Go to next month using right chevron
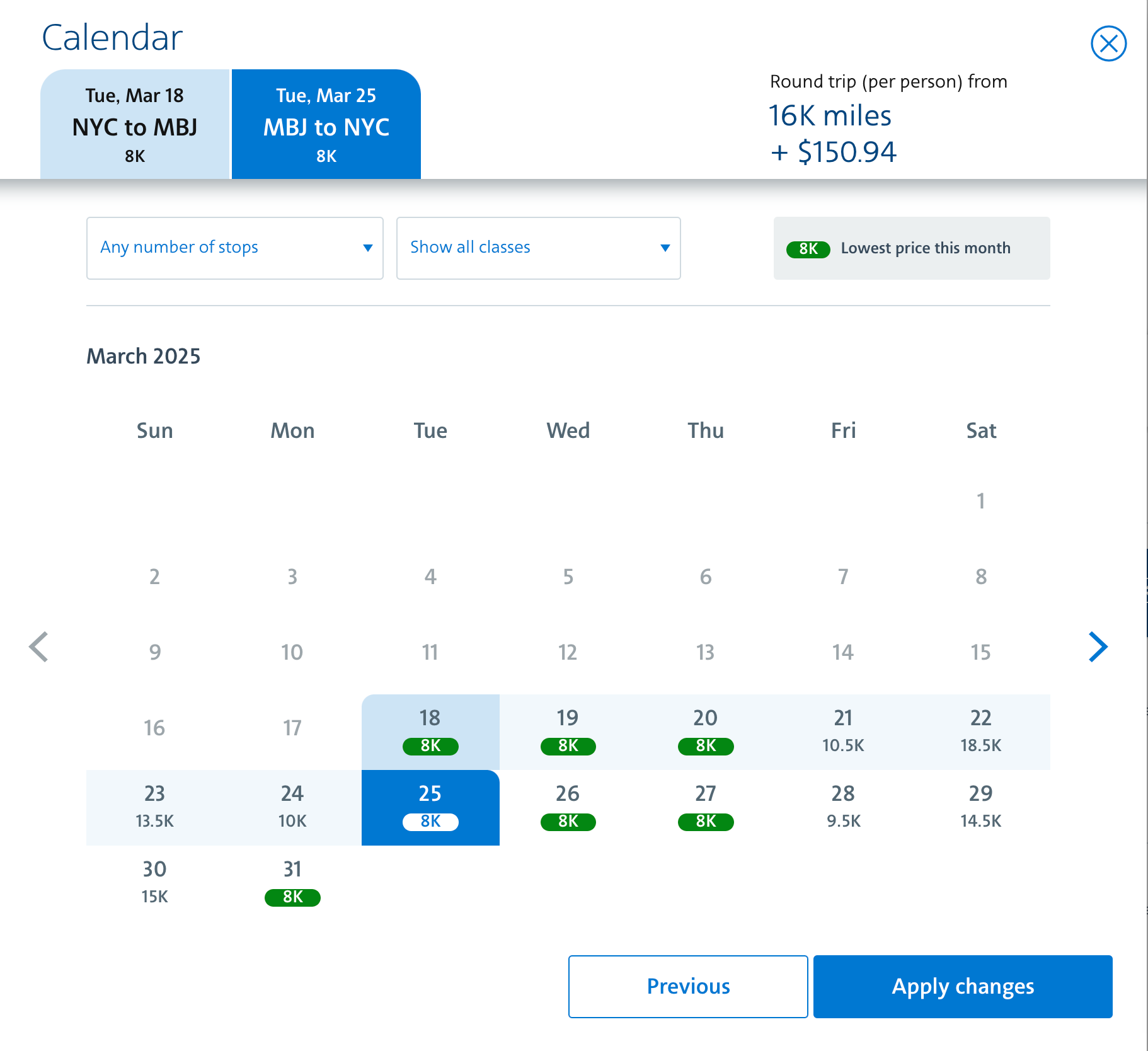Image resolution: width=1148 pixels, height=1051 pixels. [1098, 647]
